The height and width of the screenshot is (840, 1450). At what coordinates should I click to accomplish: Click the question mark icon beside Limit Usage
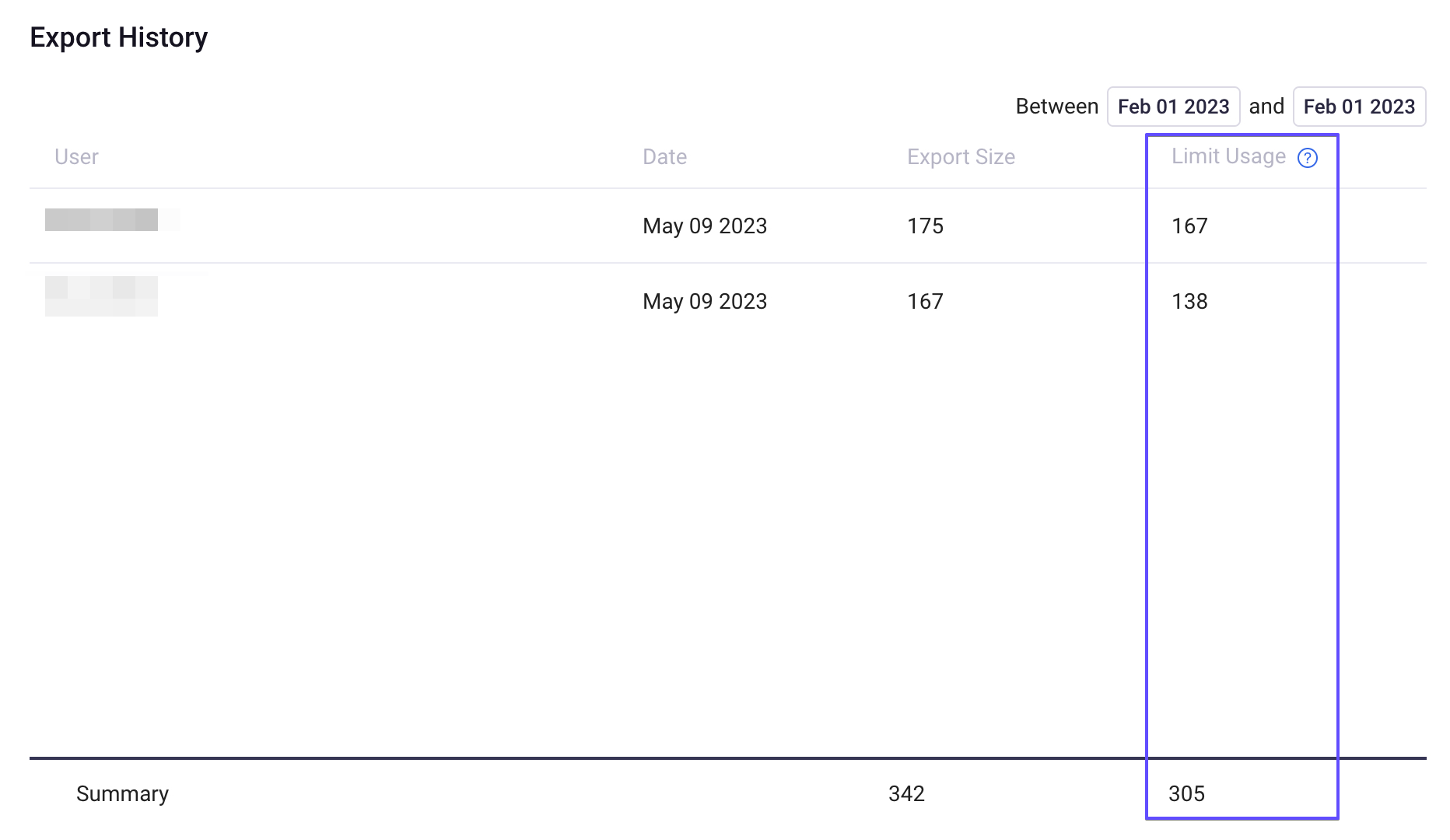click(1308, 158)
